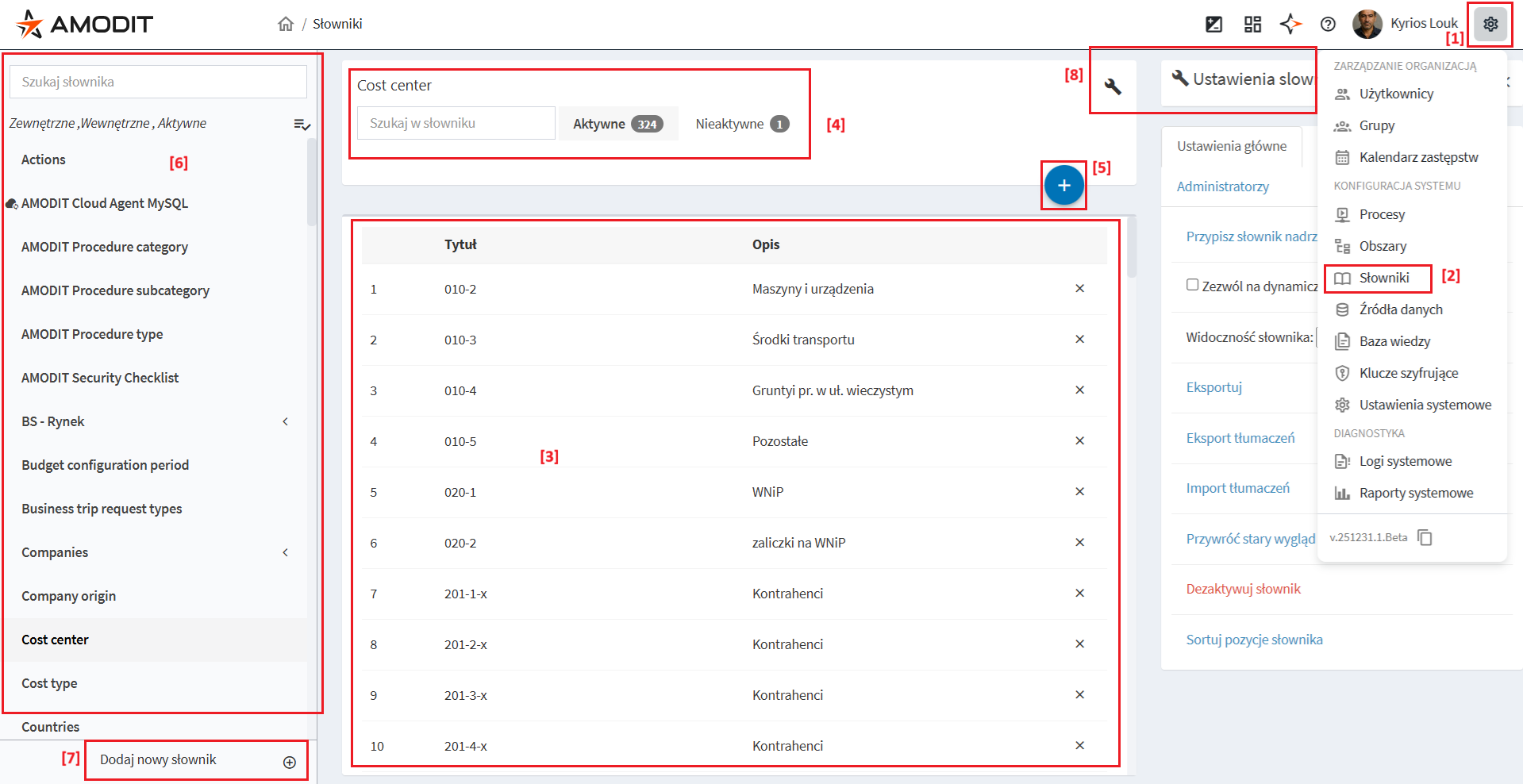Viewport: 1523px width, 784px height.
Task: Open the help question mark icon
Action: [1328, 24]
